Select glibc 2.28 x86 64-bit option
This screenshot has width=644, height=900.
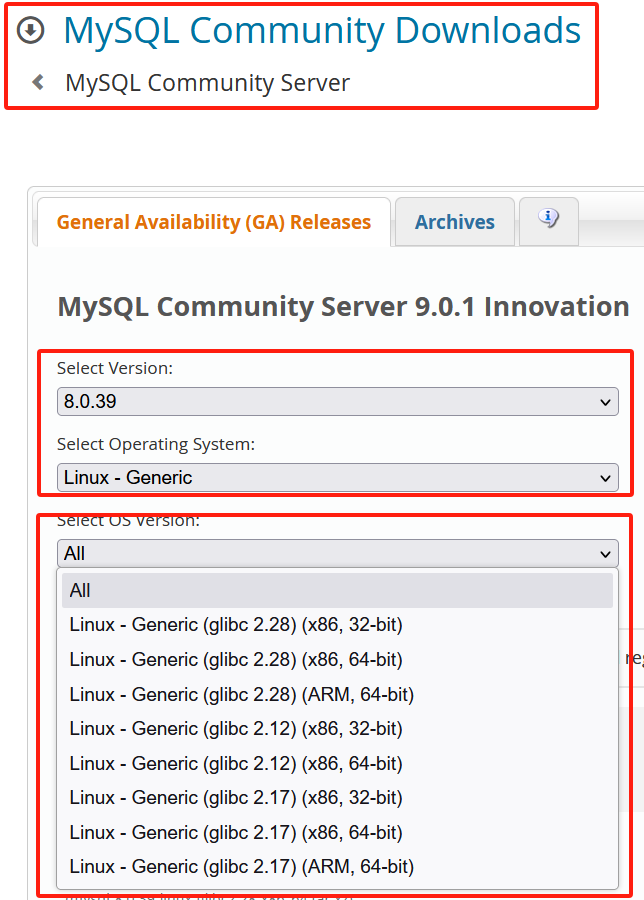(x=236, y=660)
